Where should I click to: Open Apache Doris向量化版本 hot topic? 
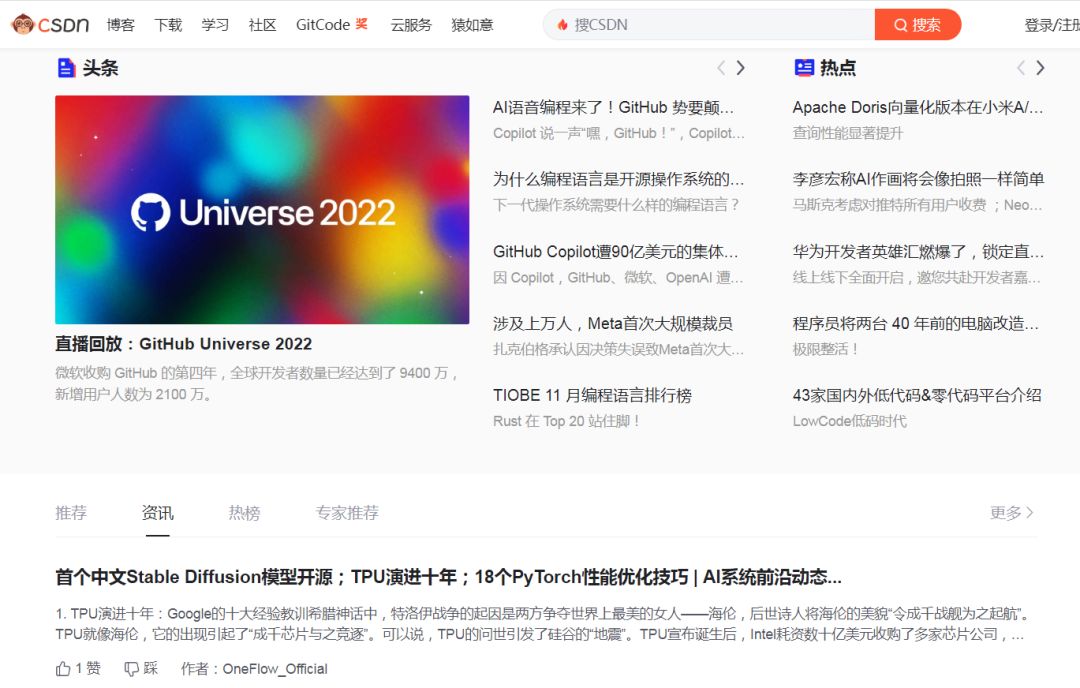coord(918,107)
